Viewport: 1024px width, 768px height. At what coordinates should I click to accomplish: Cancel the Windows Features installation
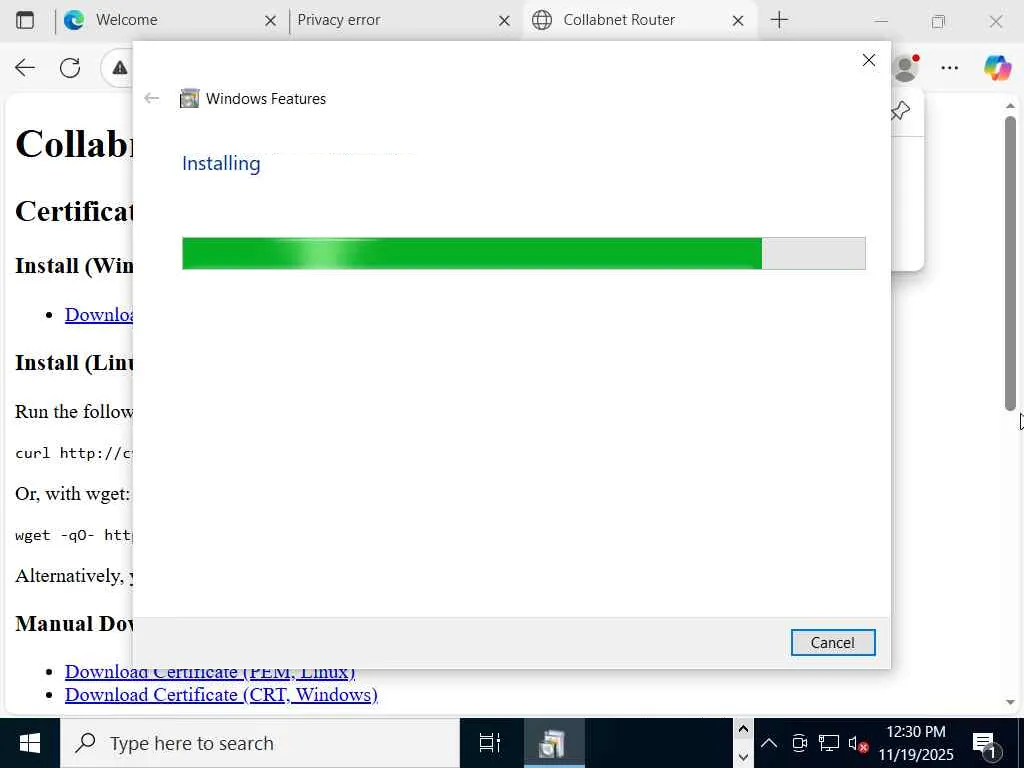(x=833, y=643)
